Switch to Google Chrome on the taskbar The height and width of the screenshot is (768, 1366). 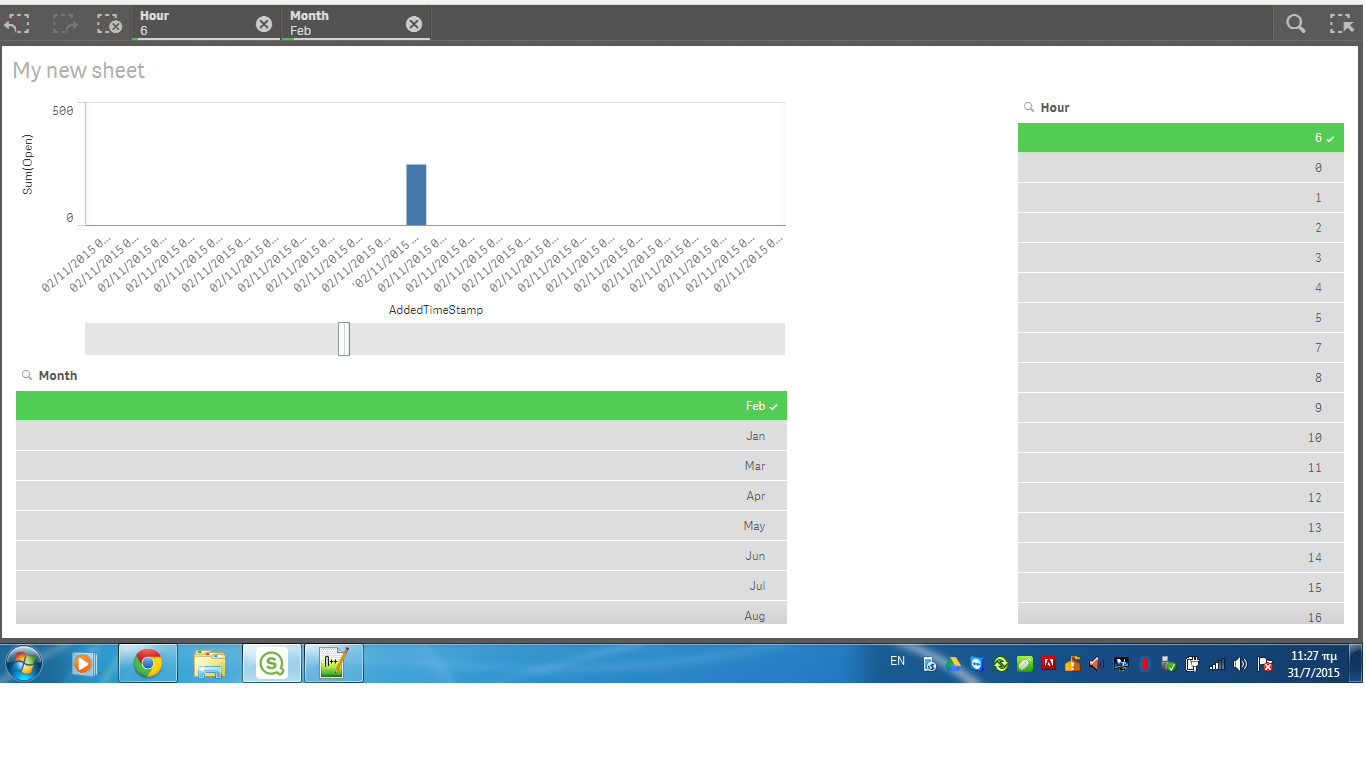[148, 663]
